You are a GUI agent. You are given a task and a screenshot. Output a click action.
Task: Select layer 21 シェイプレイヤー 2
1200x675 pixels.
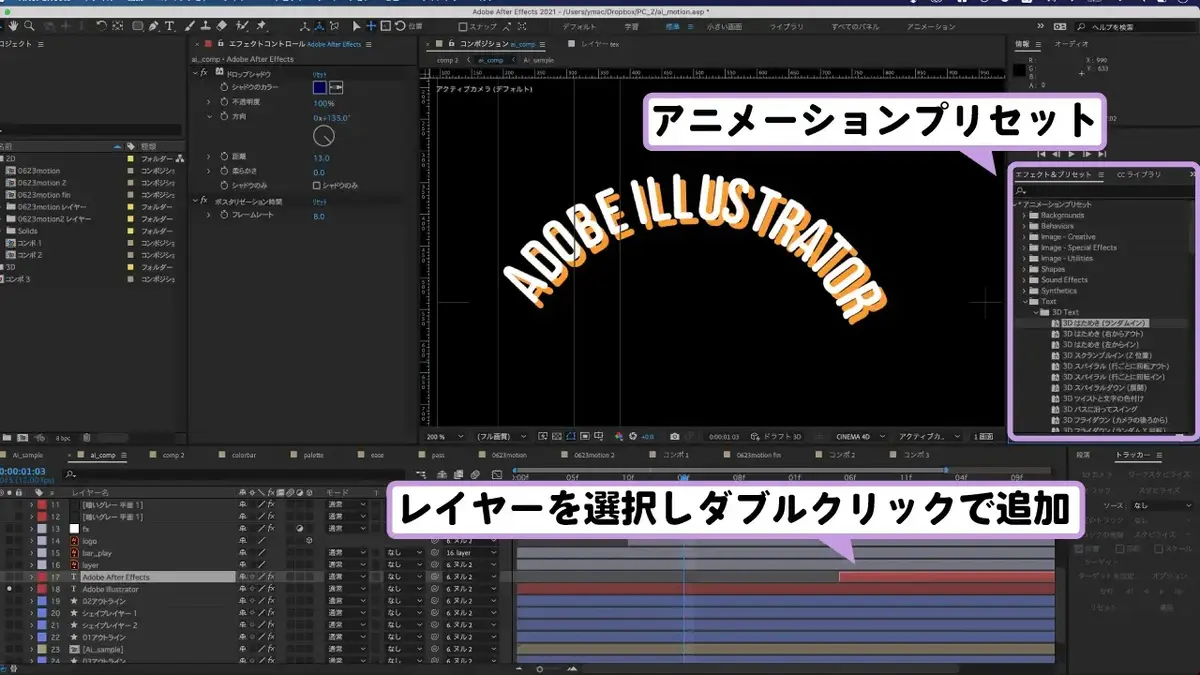pos(110,625)
